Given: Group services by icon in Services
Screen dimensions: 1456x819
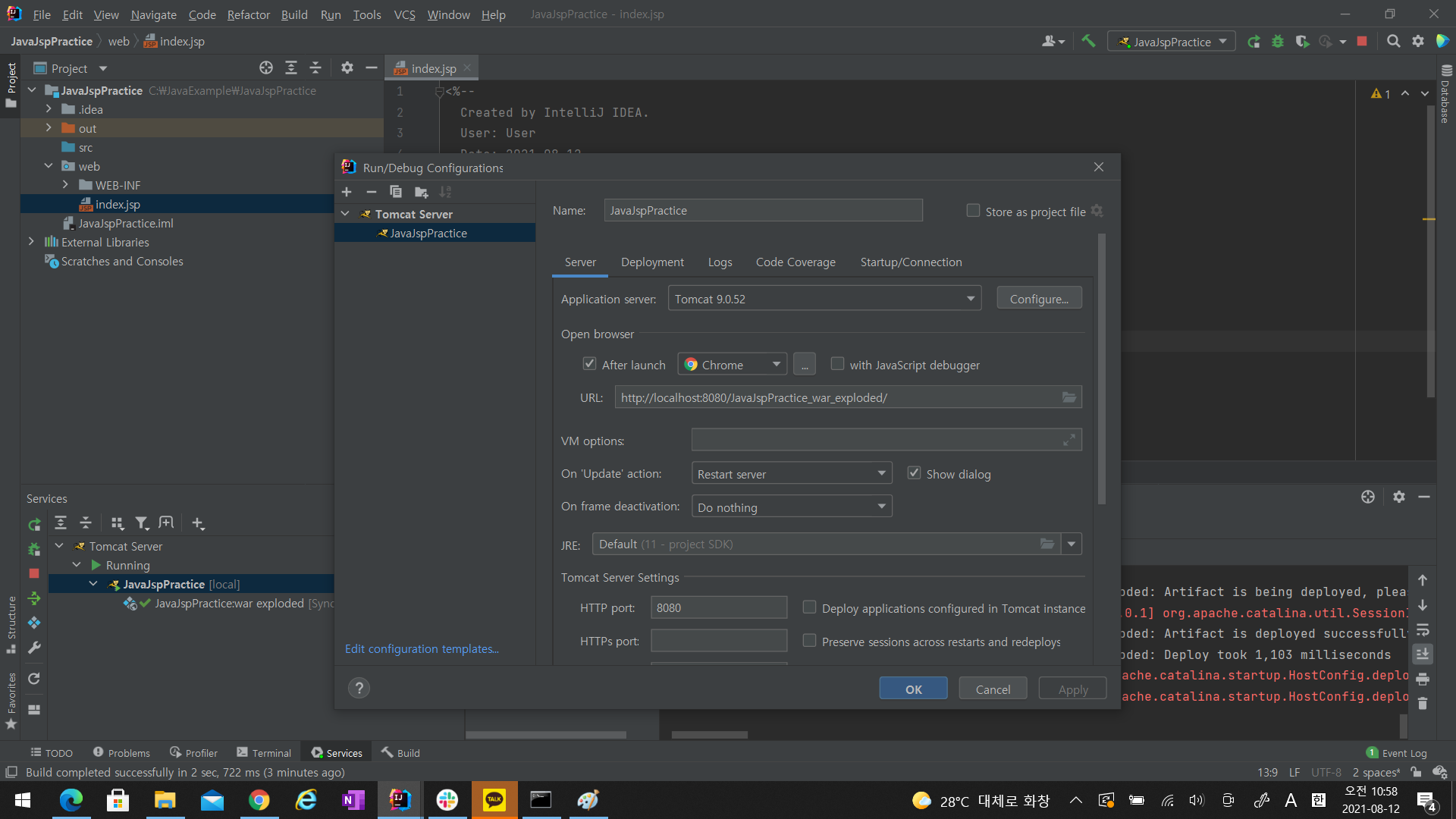Looking at the screenshot, I should point(117,523).
